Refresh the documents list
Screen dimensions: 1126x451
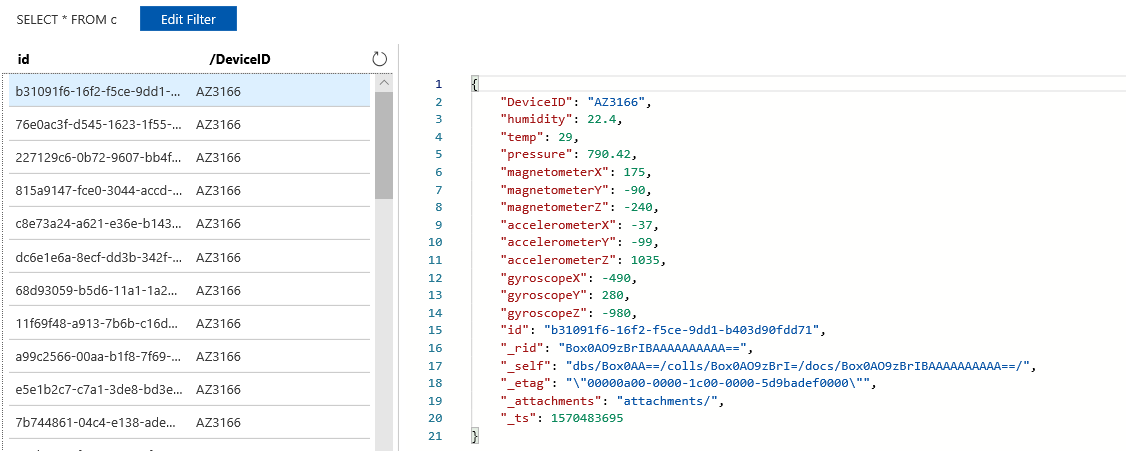(x=380, y=60)
